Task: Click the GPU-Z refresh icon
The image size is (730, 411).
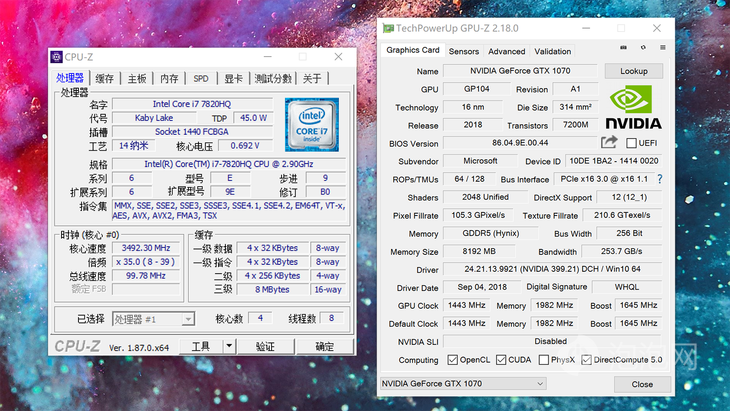Action: [x=643, y=47]
